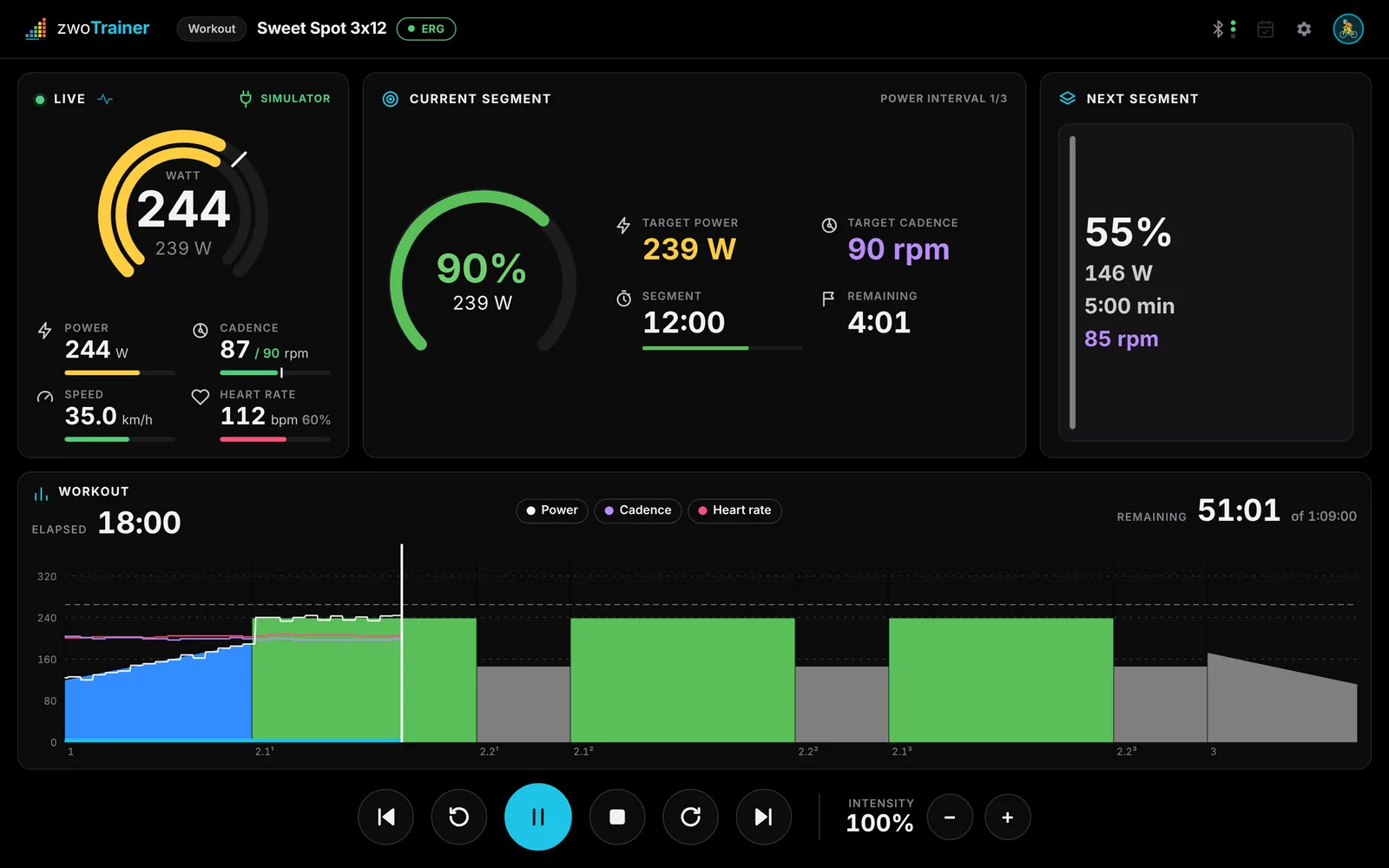
Task: Click the 4:01 remaining segment time
Action: pos(879,323)
